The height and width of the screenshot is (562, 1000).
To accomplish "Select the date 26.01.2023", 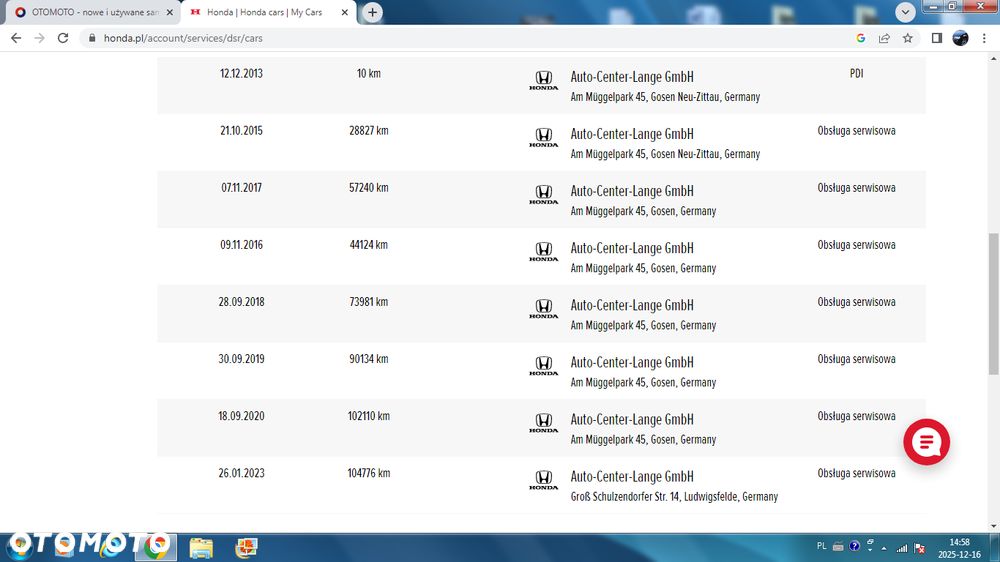I will point(241,473).
